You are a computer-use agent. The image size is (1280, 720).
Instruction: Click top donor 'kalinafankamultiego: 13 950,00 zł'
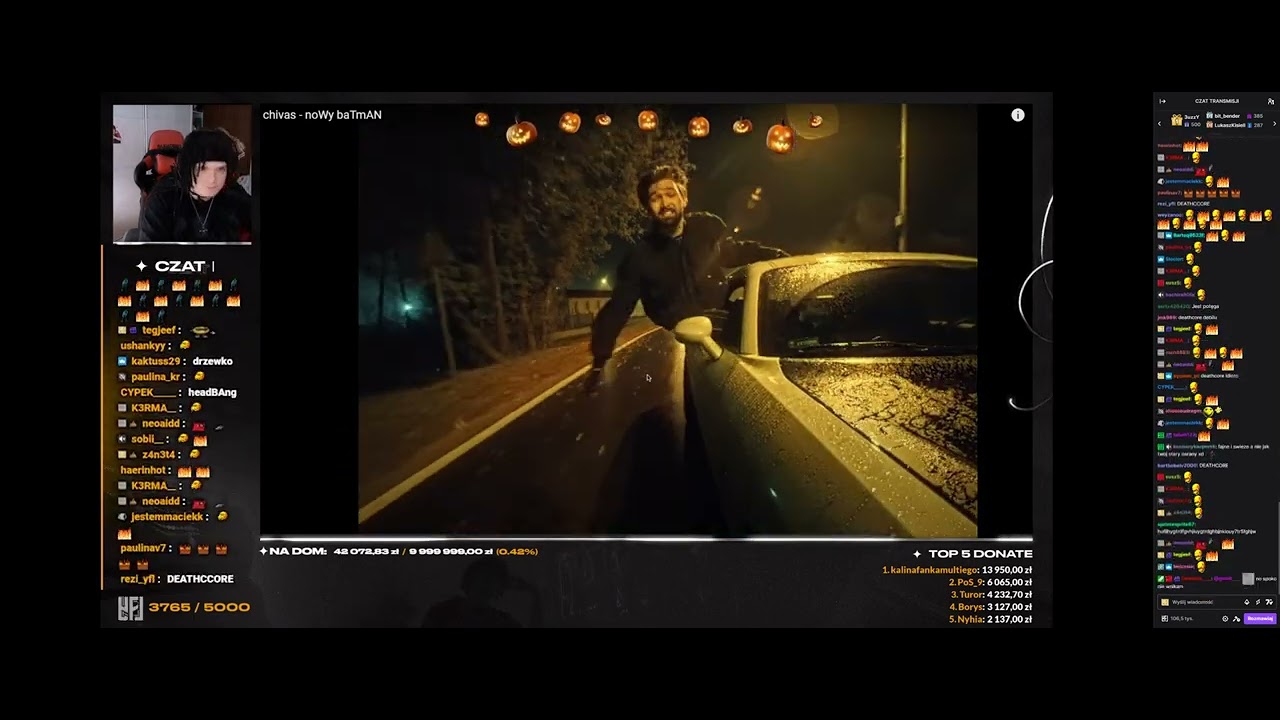957,570
